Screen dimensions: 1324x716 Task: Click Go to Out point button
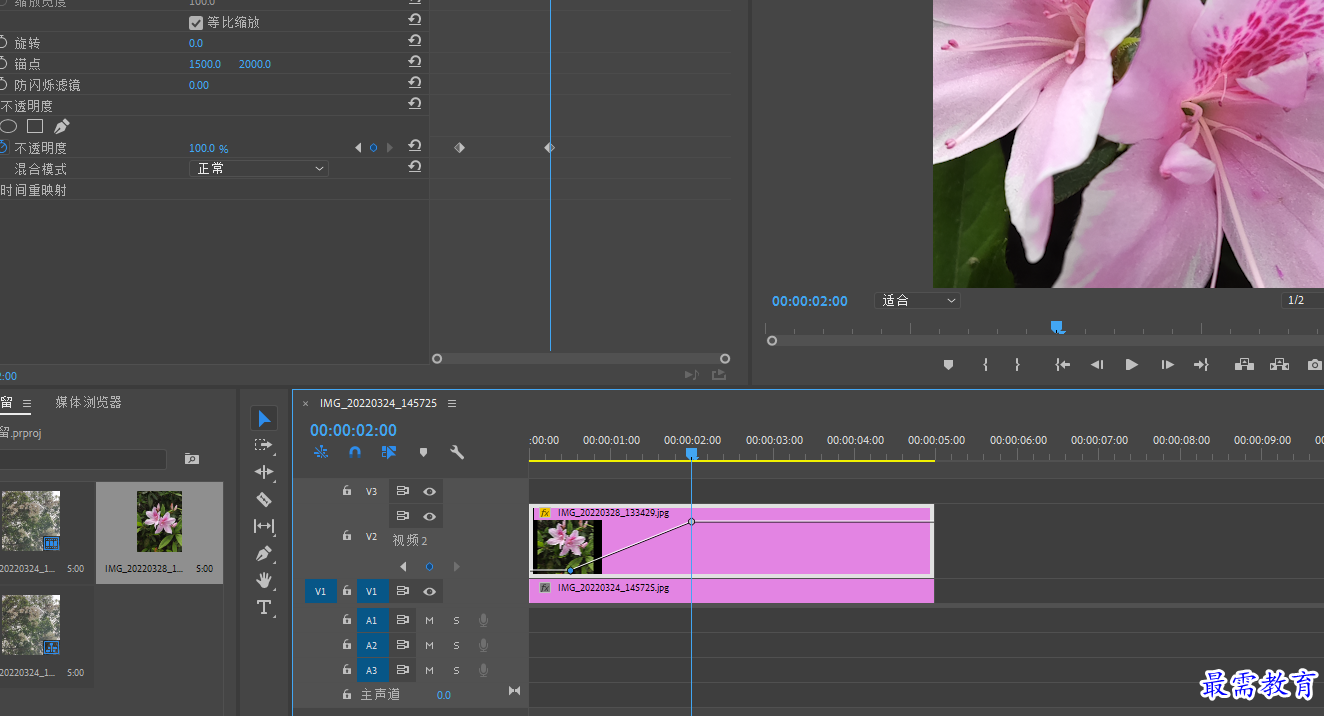pos(1201,365)
